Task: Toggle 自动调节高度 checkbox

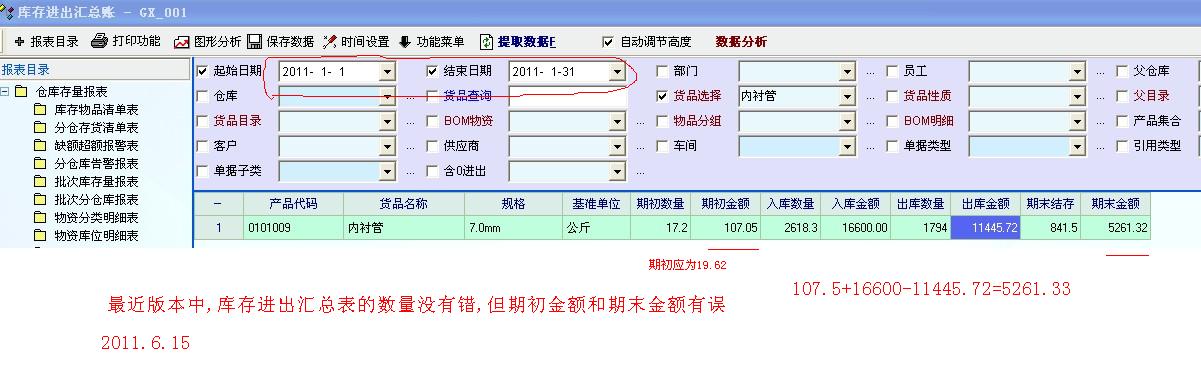Action: tap(608, 42)
